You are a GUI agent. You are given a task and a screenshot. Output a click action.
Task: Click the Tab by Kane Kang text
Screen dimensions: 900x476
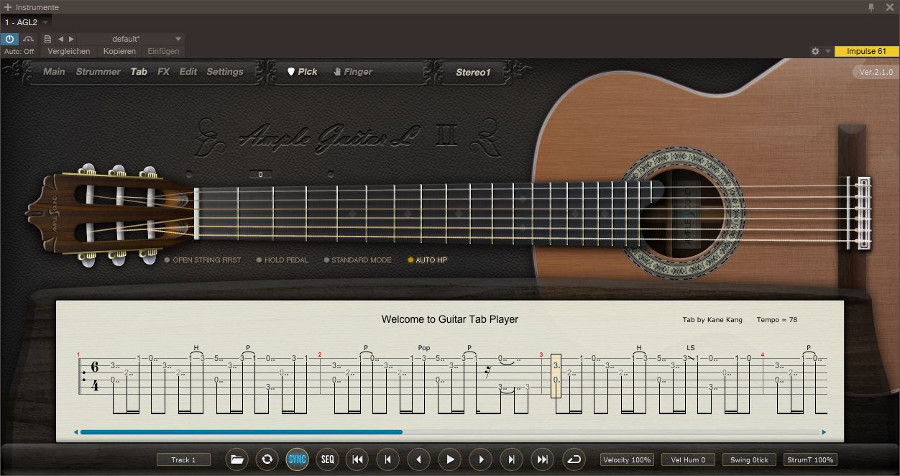click(712, 320)
